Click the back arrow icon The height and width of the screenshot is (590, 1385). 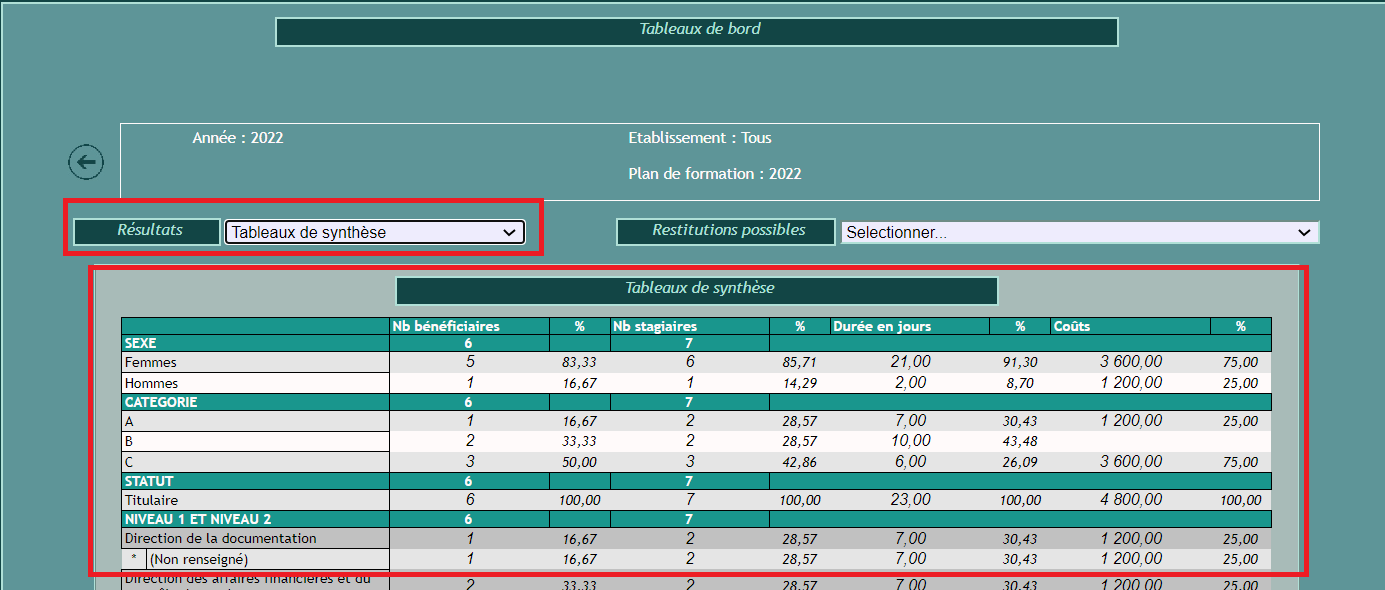pyautogui.click(x=86, y=162)
